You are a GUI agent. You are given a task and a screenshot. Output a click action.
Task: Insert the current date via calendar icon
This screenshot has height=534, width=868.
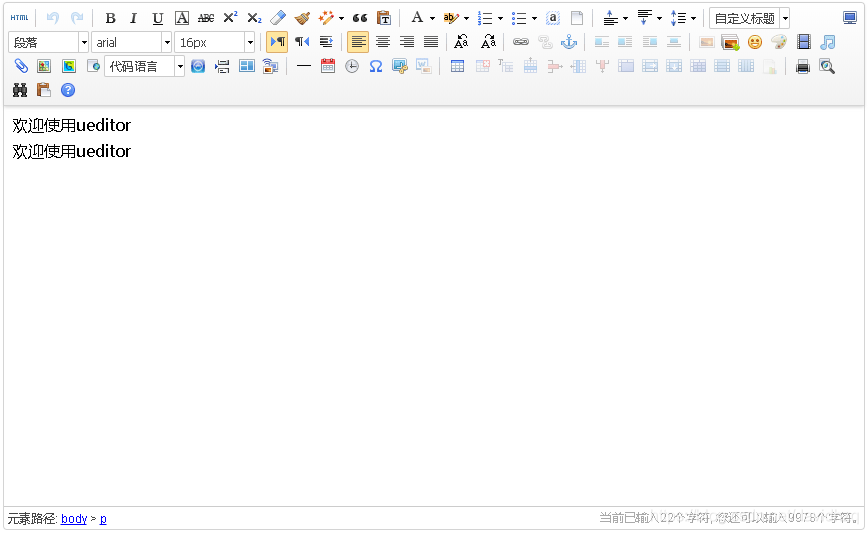[328, 66]
